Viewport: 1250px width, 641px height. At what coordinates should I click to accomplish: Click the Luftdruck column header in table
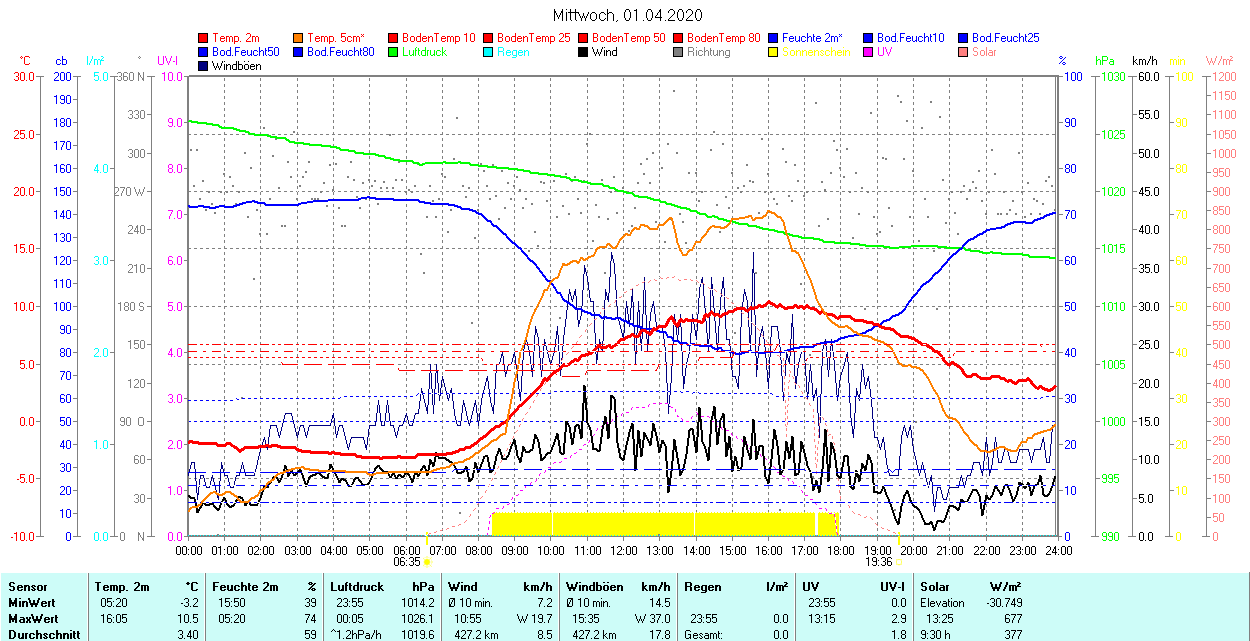[x=356, y=586]
